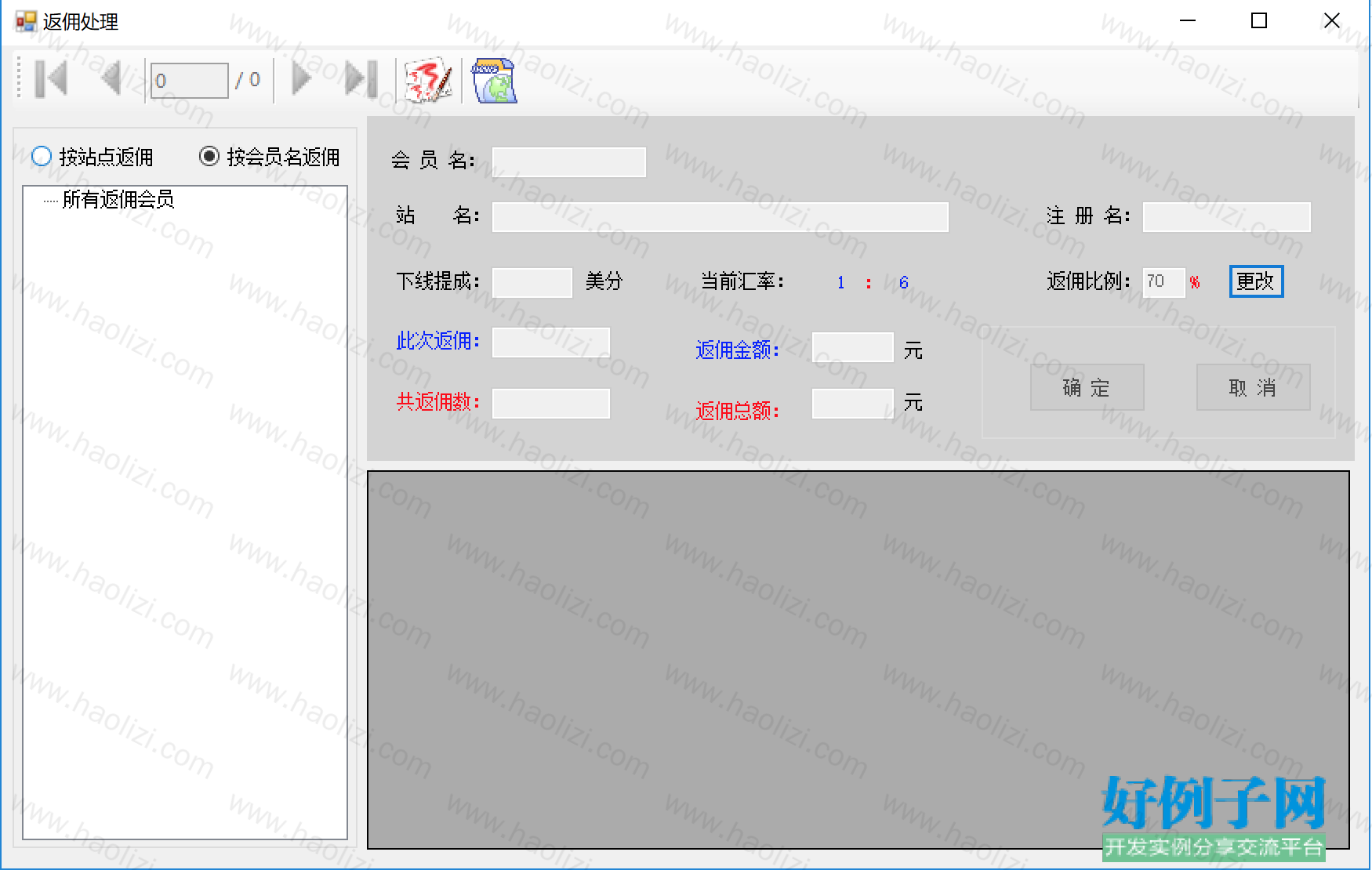Go to next record arrow
Image resolution: width=1372 pixels, height=870 pixels.
pos(302,79)
